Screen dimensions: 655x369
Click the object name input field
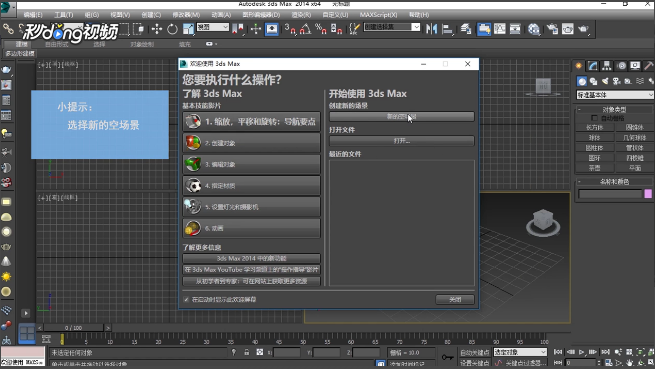pos(610,194)
